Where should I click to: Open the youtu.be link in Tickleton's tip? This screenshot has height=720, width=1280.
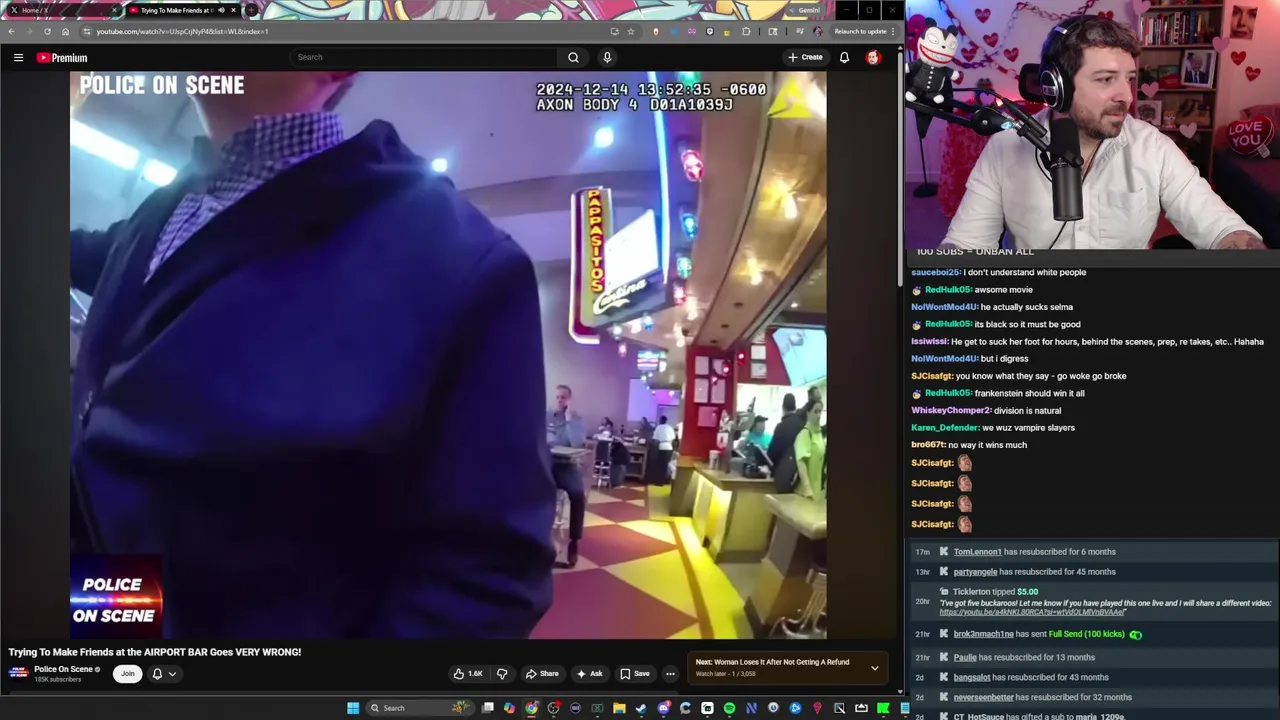pos(1032,612)
